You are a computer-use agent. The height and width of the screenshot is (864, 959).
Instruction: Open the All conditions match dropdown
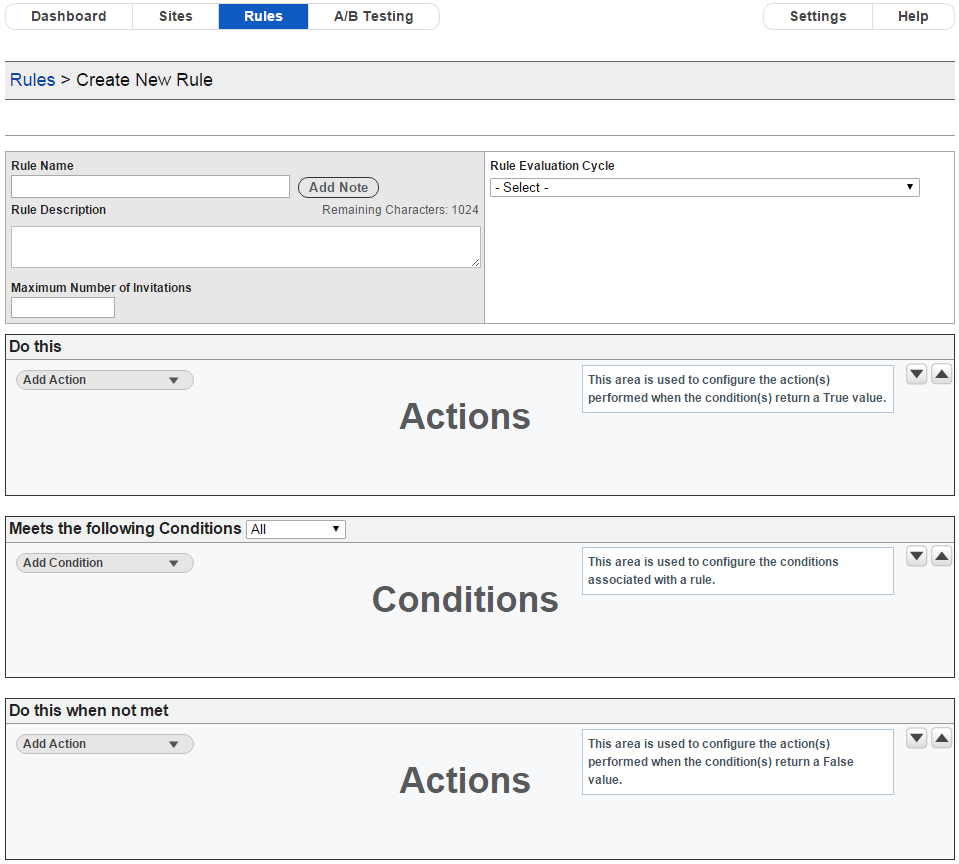coord(295,530)
